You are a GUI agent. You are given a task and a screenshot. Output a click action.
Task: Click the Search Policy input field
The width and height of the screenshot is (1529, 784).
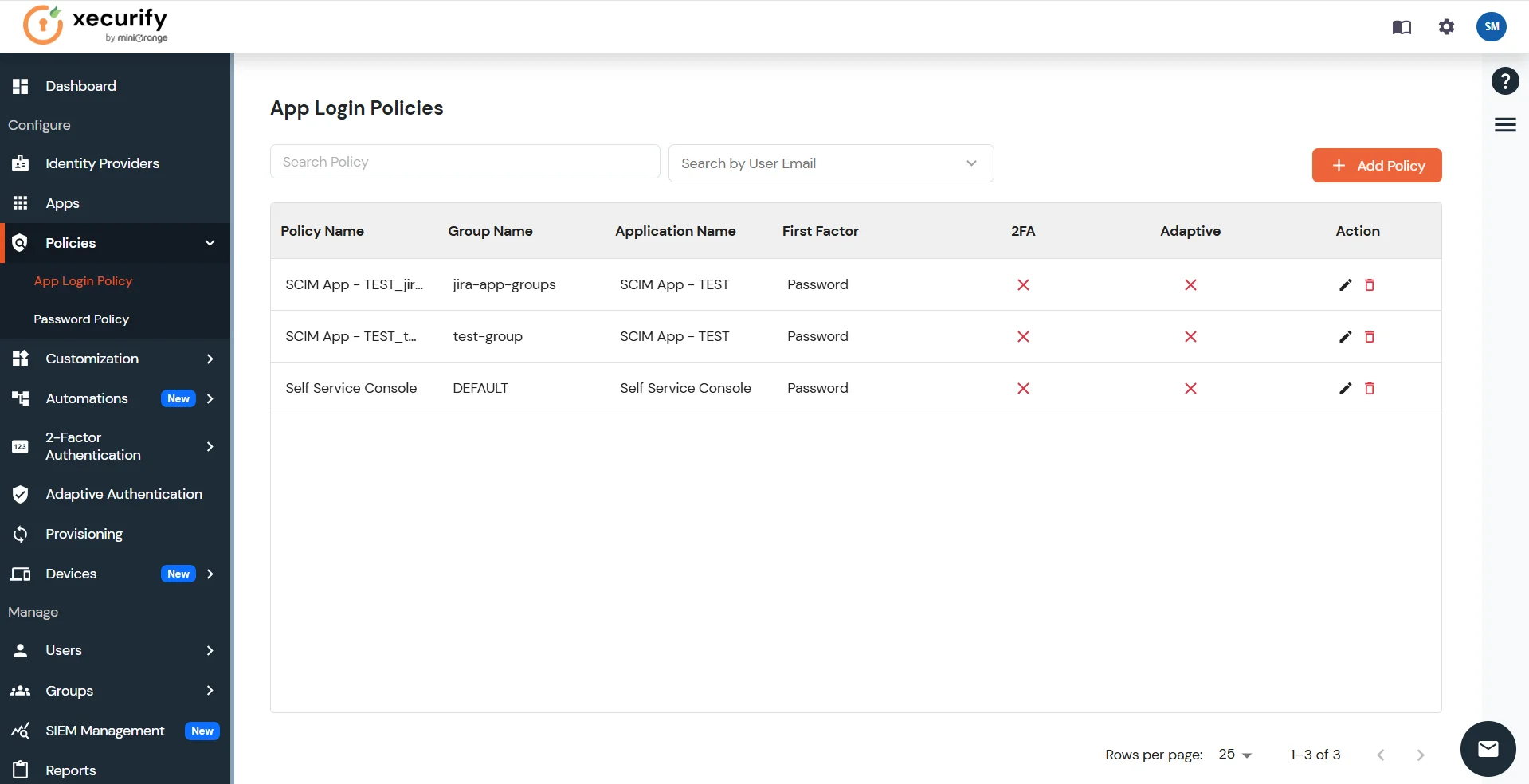pyautogui.click(x=465, y=162)
